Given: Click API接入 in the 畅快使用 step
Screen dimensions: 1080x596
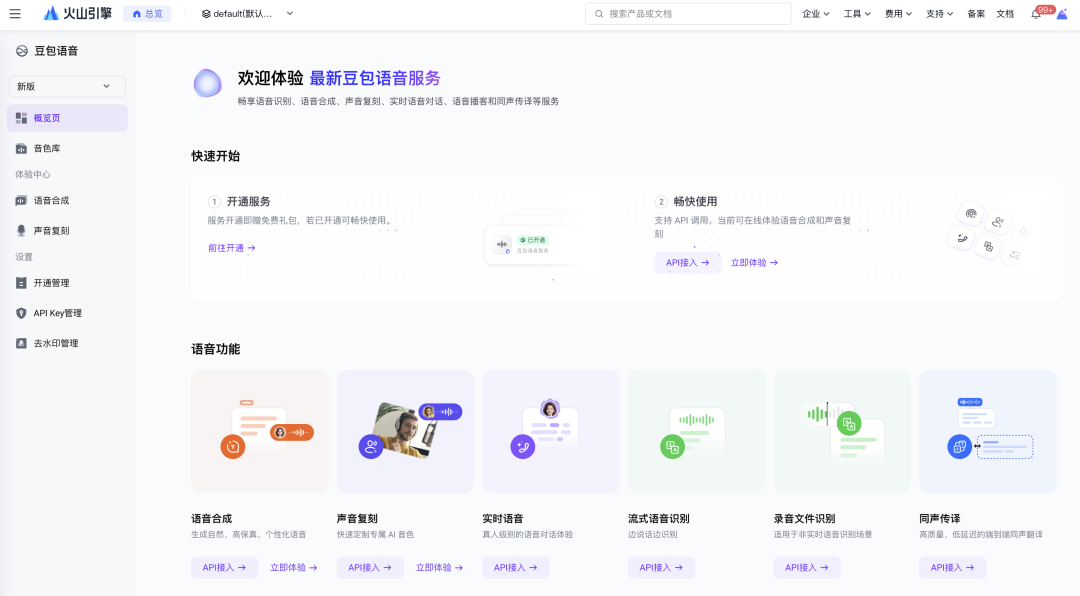Looking at the screenshot, I should [687, 263].
